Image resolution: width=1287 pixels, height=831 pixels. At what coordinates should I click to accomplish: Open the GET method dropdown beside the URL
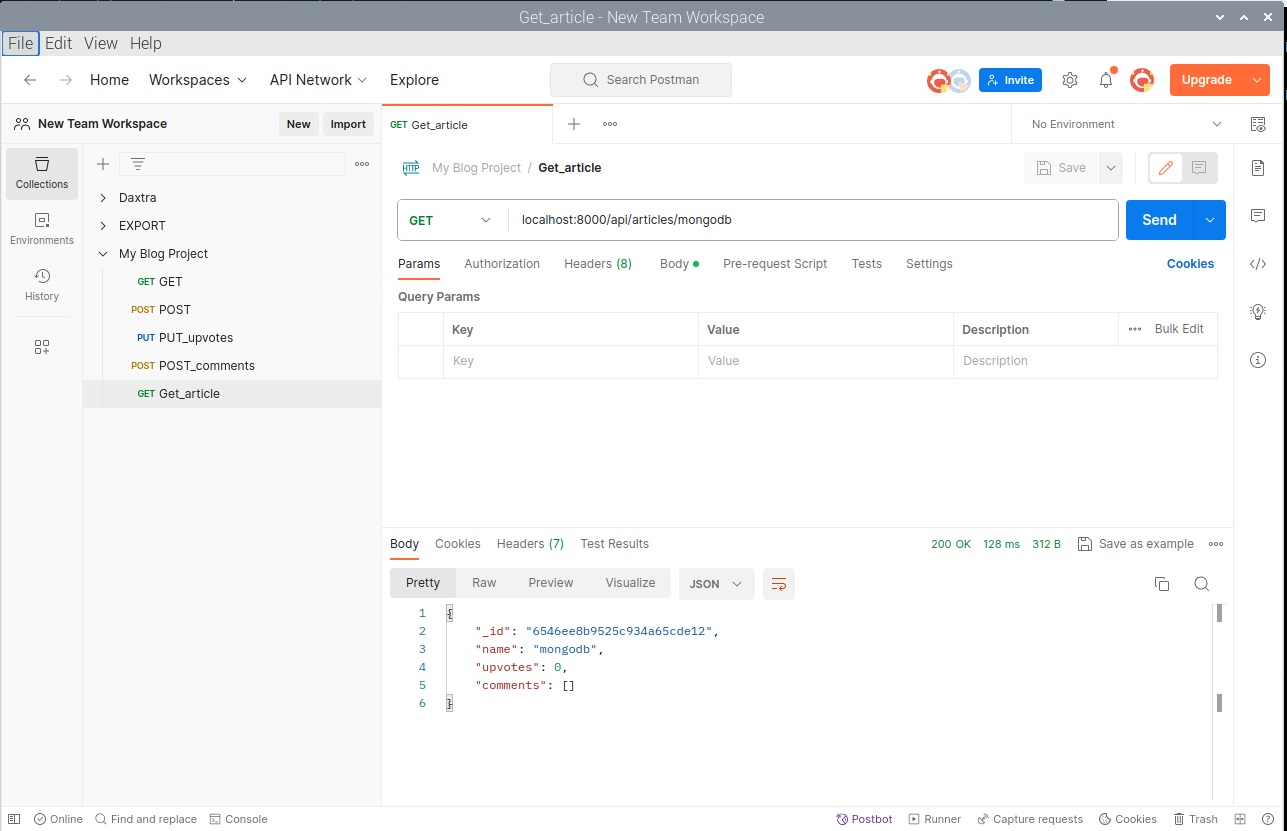point(452,220)
